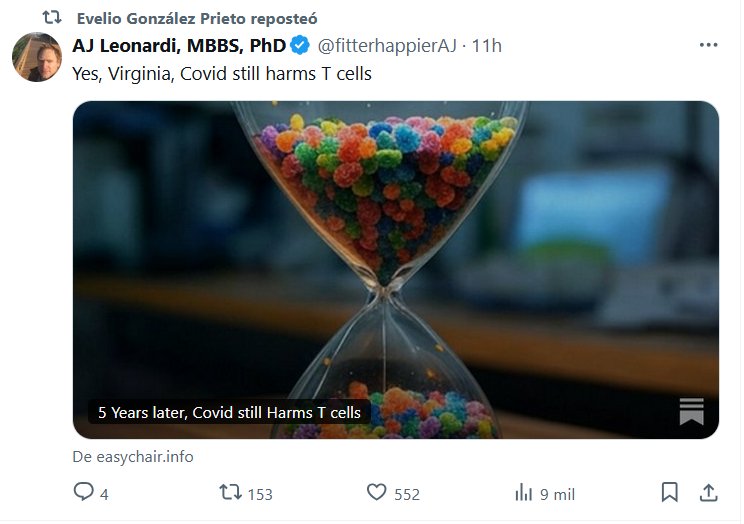Screen dimensions: 744x524
Task: Open view analytics bar chart icon
Action: click(x=523, y=492)
